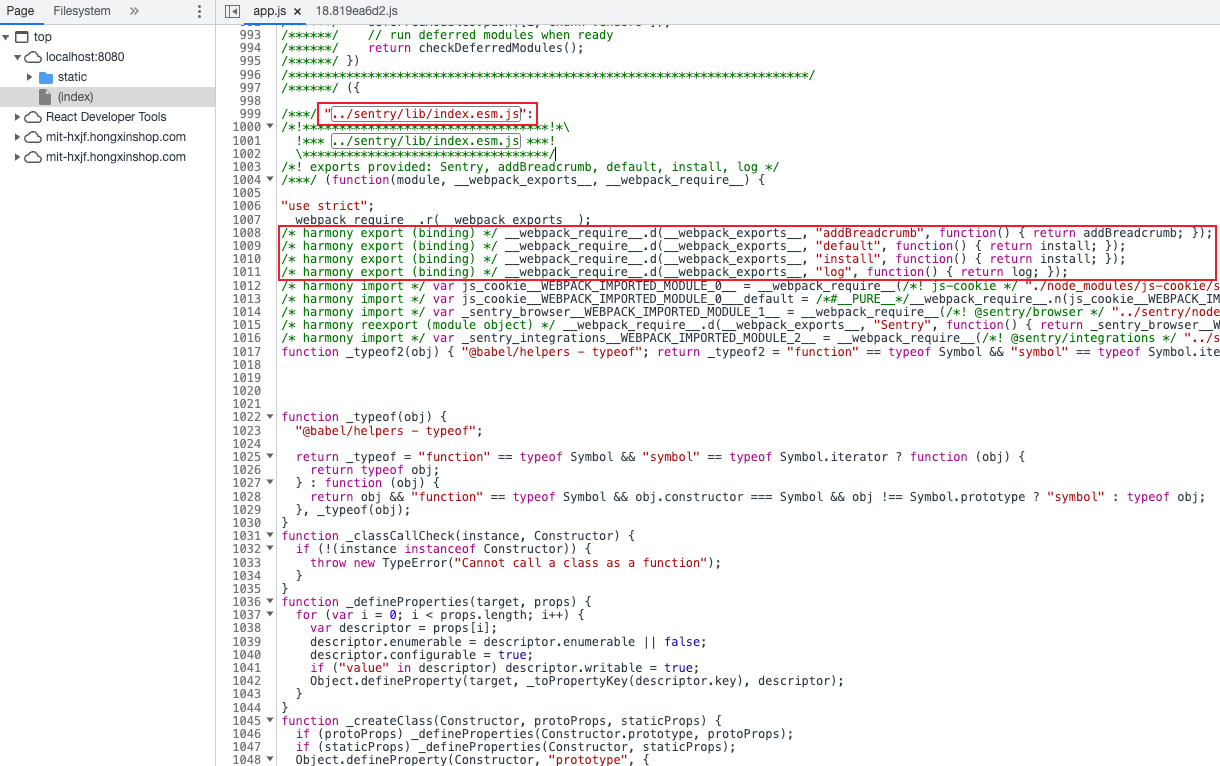Expand the static folder node

[30, 77]
